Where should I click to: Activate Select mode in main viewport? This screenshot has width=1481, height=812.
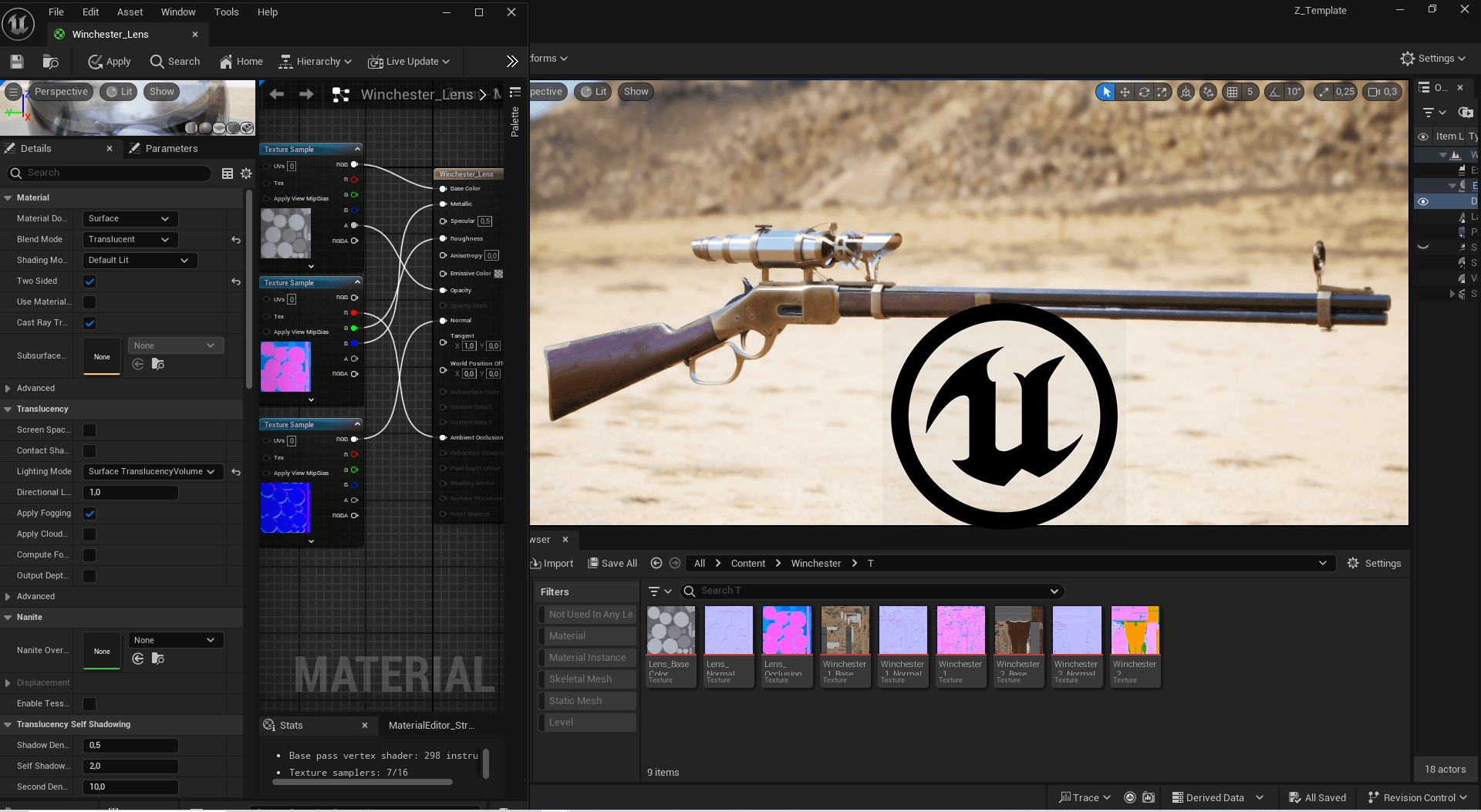click(x=1106, y=92)
